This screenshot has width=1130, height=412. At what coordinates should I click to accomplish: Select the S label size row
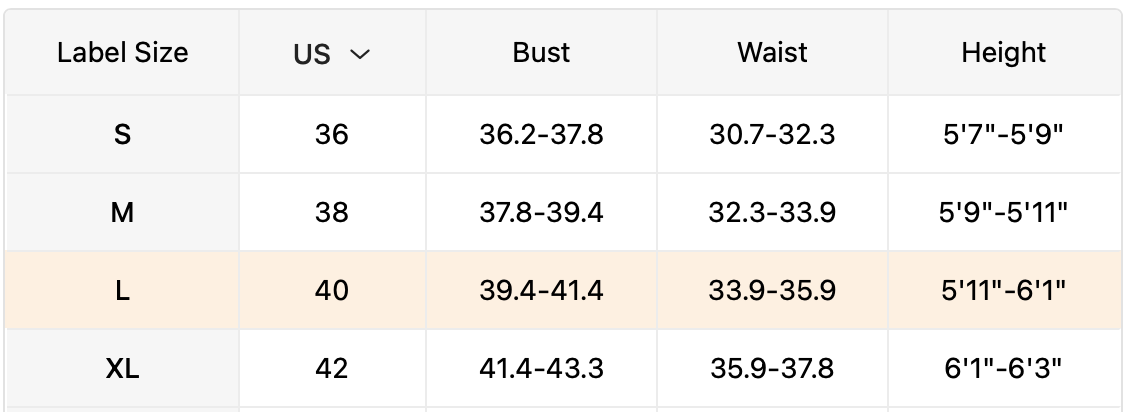coord(122,134)
